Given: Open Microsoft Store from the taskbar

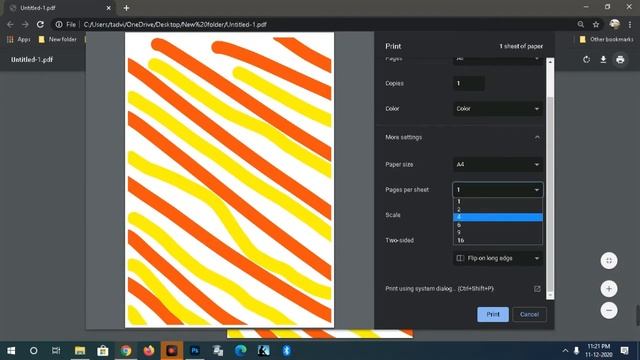Looking at the screenshot, I should (102, 351).
